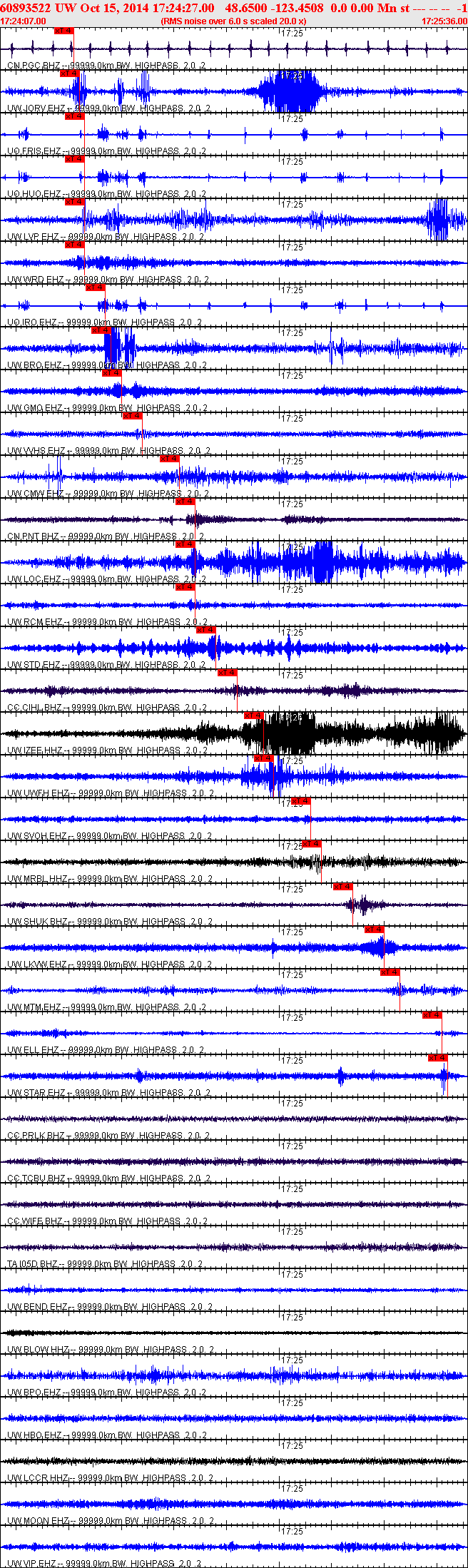The height and width of the screenshot is (1568, 468).
Task: Click the dense burst on UW.LOC.EHZ waveform
Action: tap(322, 562)
